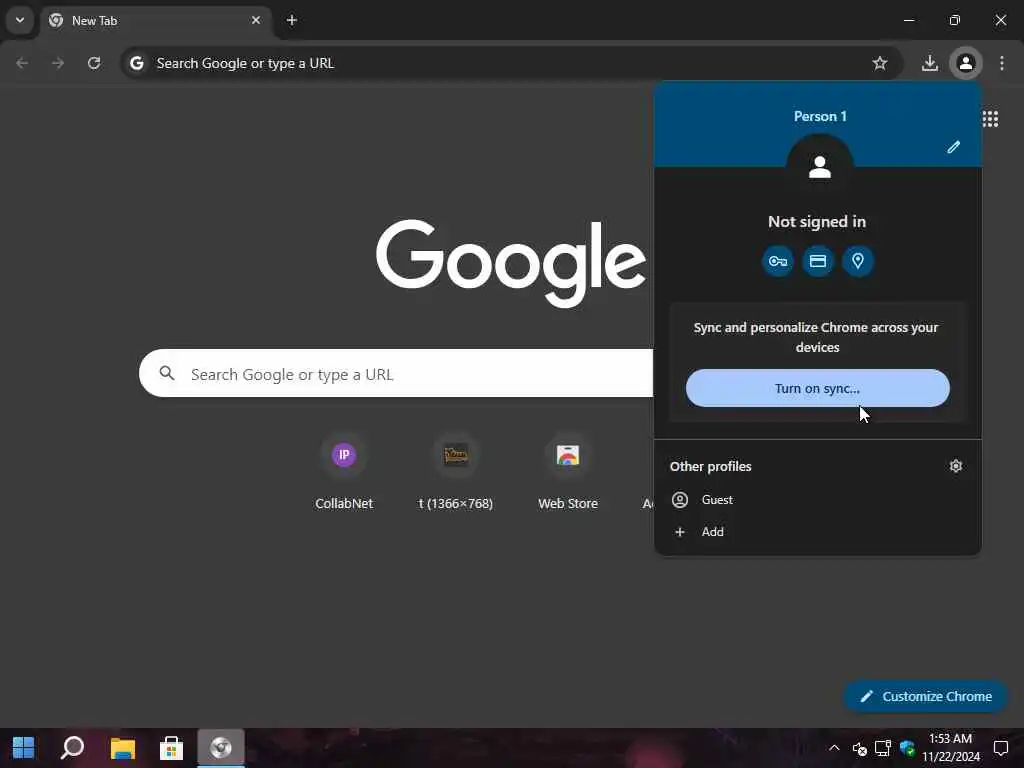Screen dimensions: 1024x768
Task: Open saved passwords key icon
Action: (778, 261)
